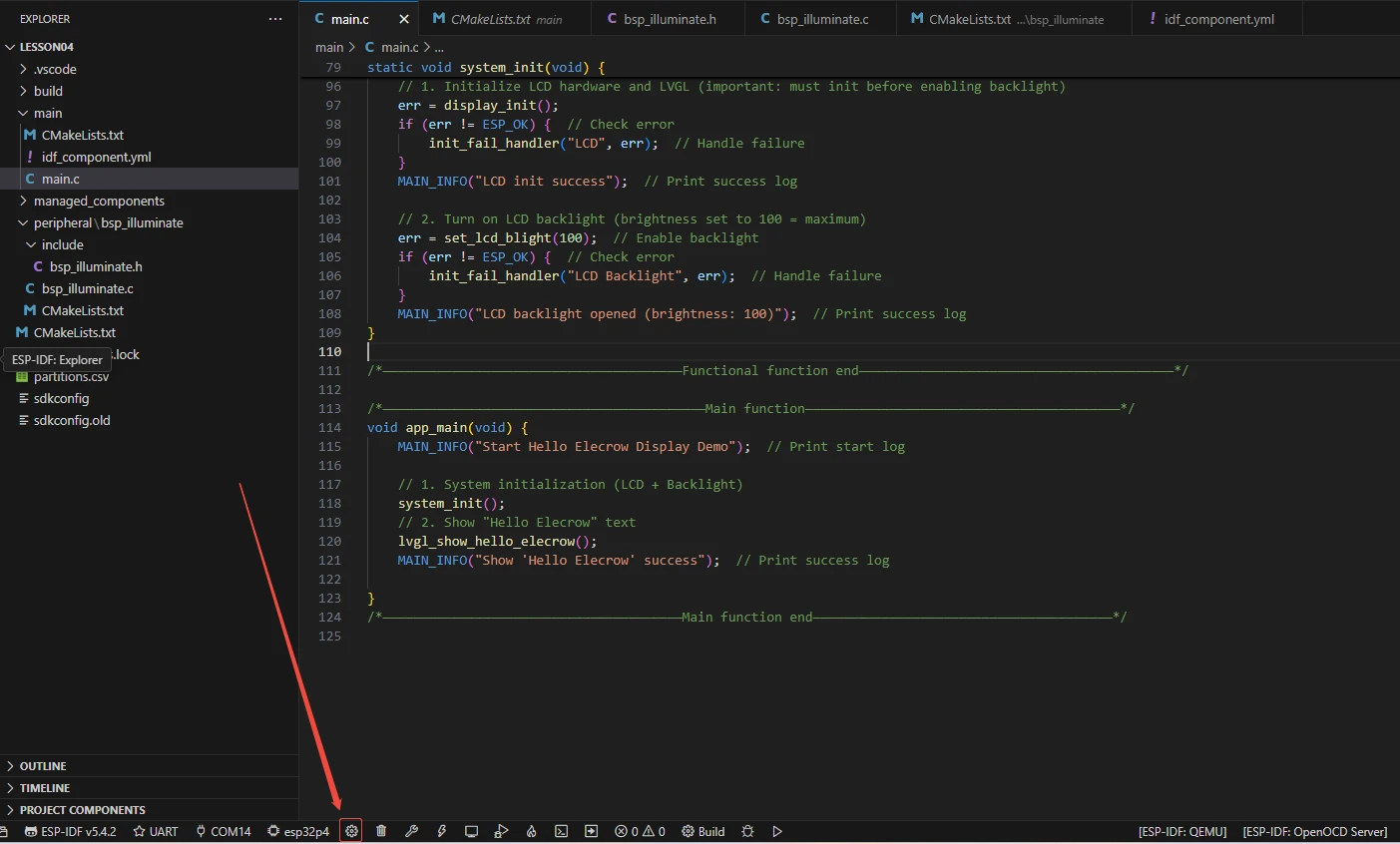Change the esp32p4 target device
The height and width of the screenshot is (844, 1400).
(298, 831)
